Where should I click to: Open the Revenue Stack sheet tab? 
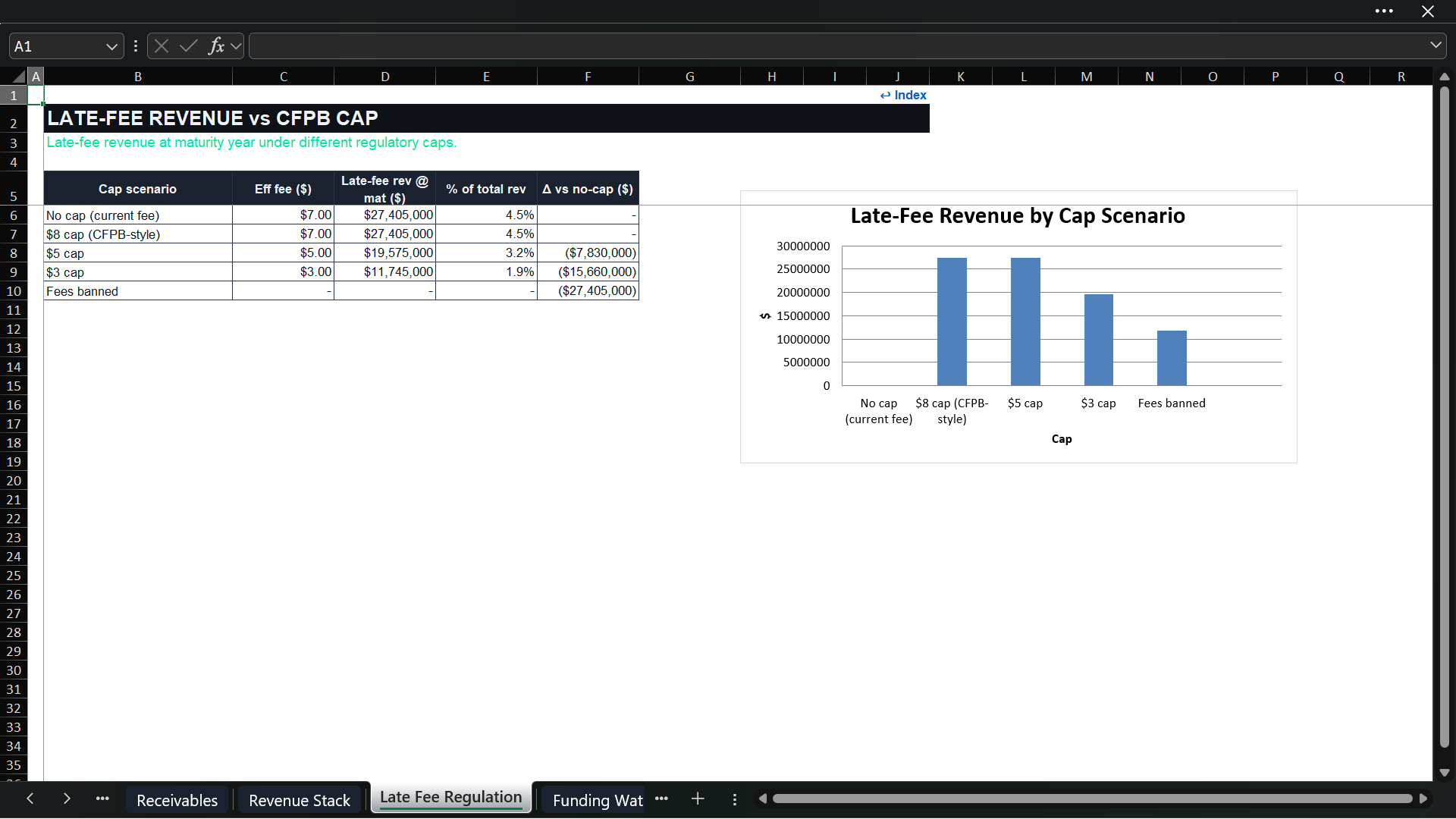pyautogui.click(x=300, y=800)
